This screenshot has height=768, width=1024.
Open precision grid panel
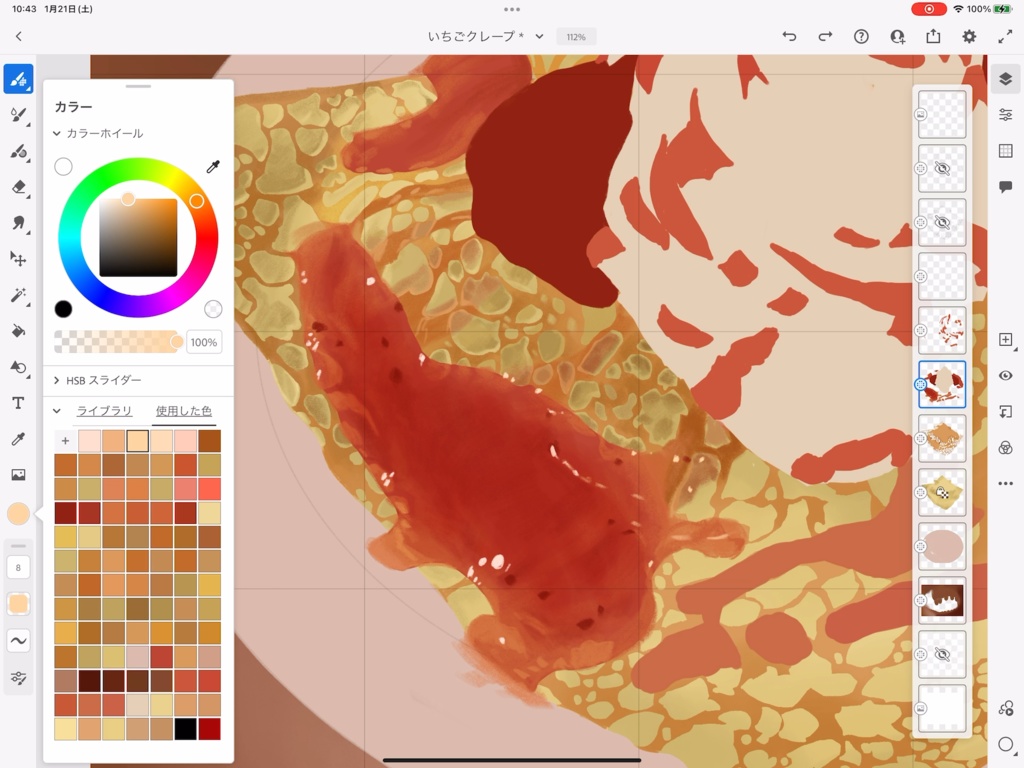(x=1006, y=151)
